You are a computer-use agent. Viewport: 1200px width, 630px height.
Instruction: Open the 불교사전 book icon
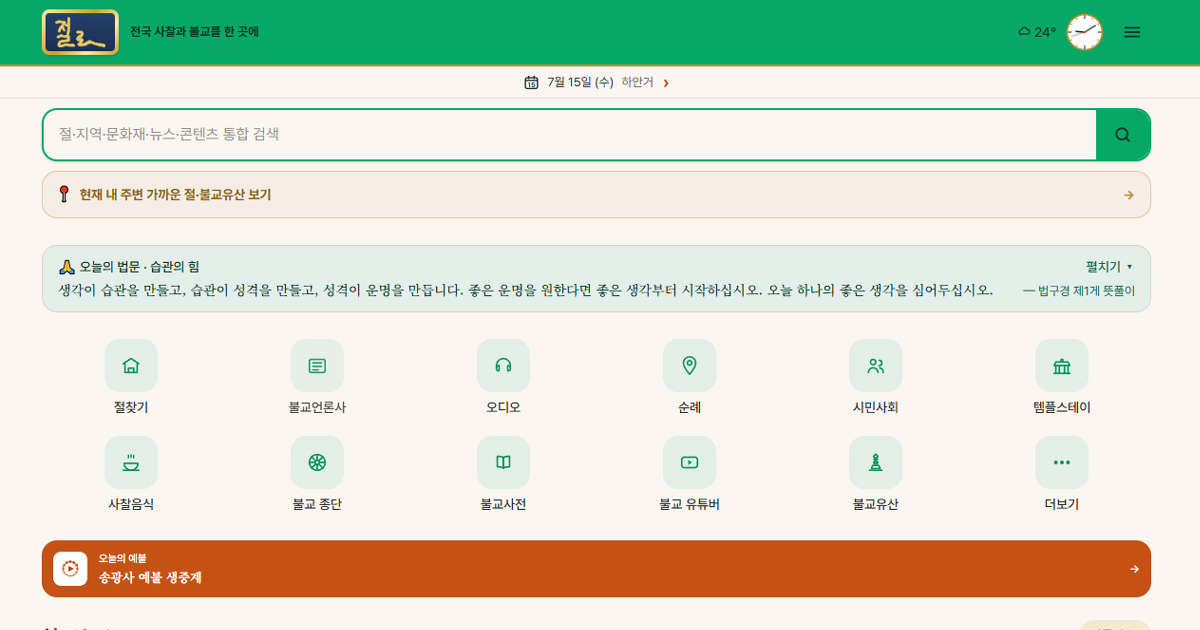pos(503,462)
